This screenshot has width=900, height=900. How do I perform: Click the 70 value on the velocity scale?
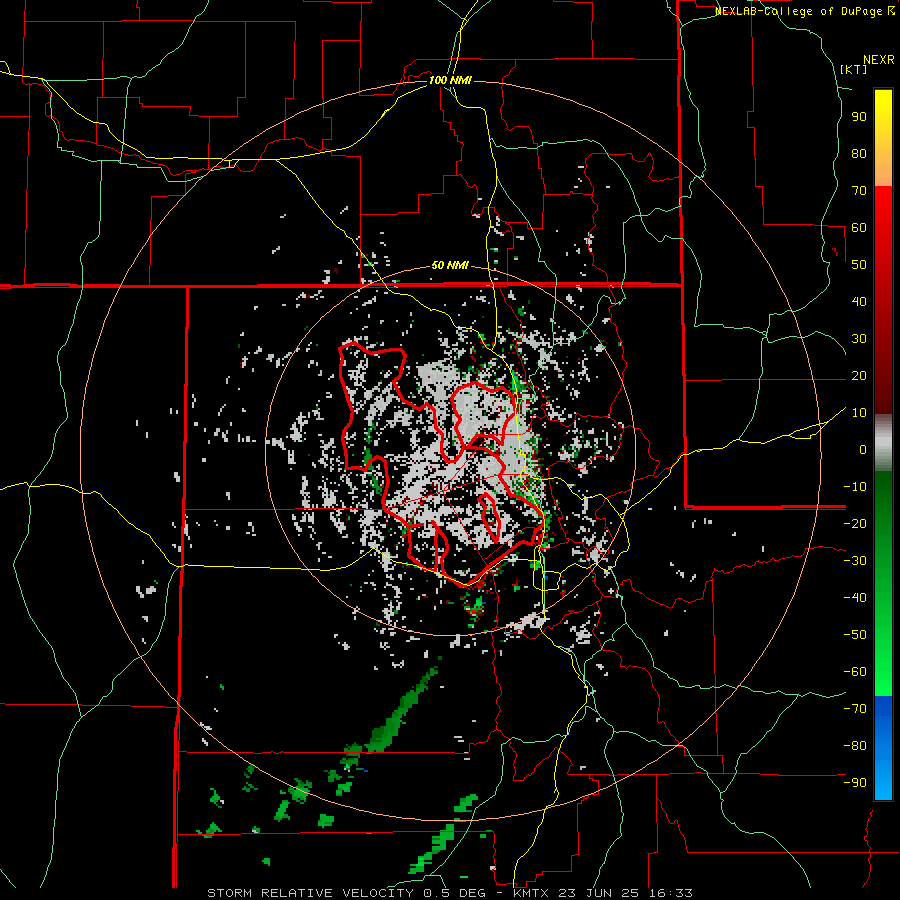[859, 191]
